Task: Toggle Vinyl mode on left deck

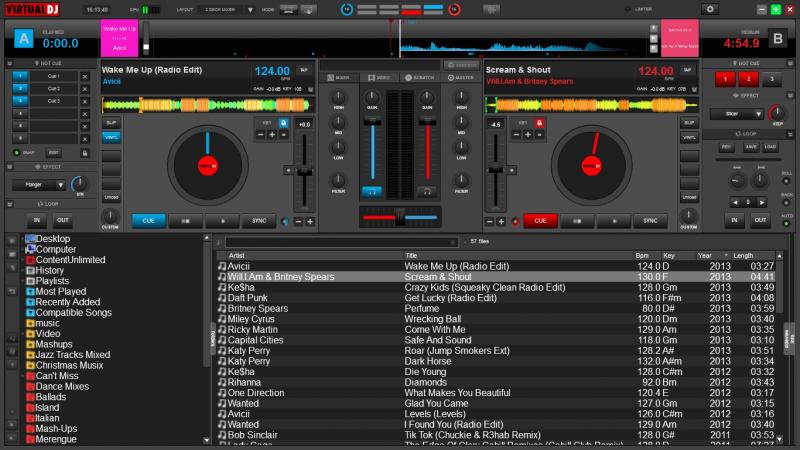Action: [111, 137]
